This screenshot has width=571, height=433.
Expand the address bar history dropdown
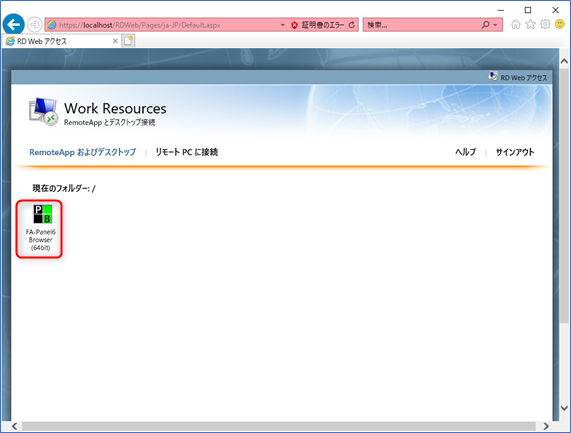[283, 25]
